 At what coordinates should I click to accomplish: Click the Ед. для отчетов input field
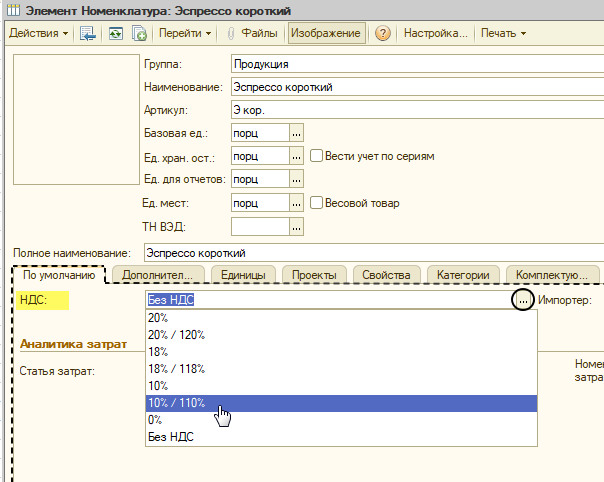click(260, 179)
